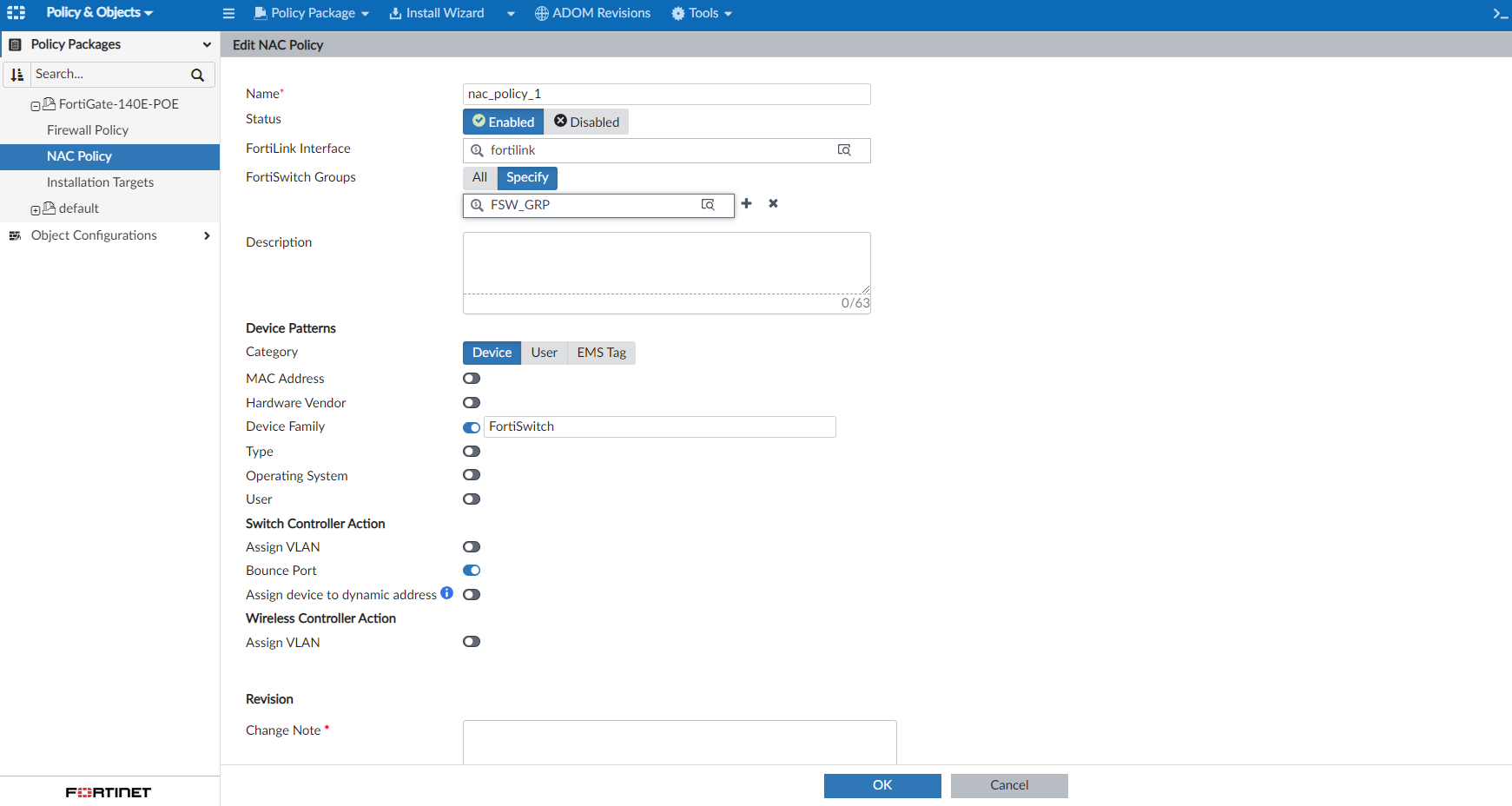
Task: Open the Policy & Objects dropdown
Action: [99, 13]
